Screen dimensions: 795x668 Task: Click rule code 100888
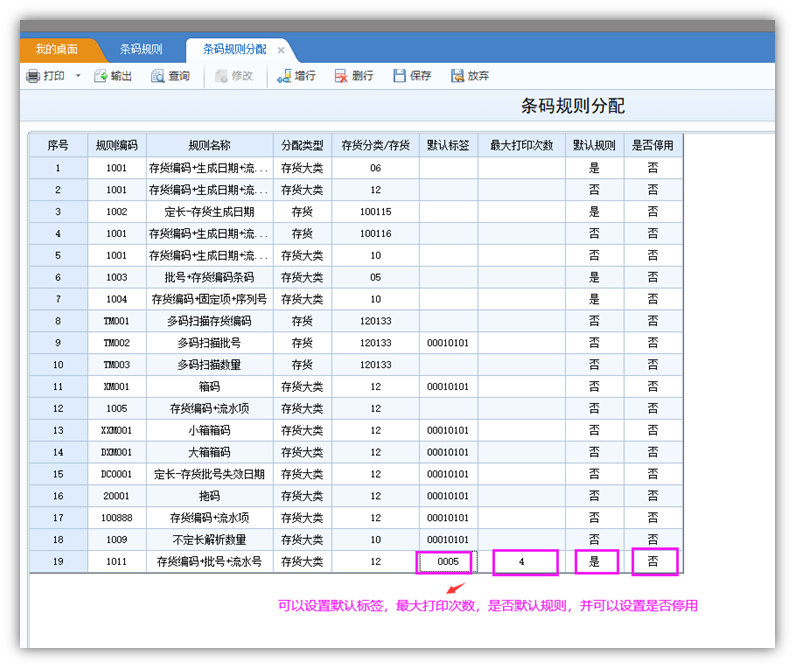(x=117, y=518)
